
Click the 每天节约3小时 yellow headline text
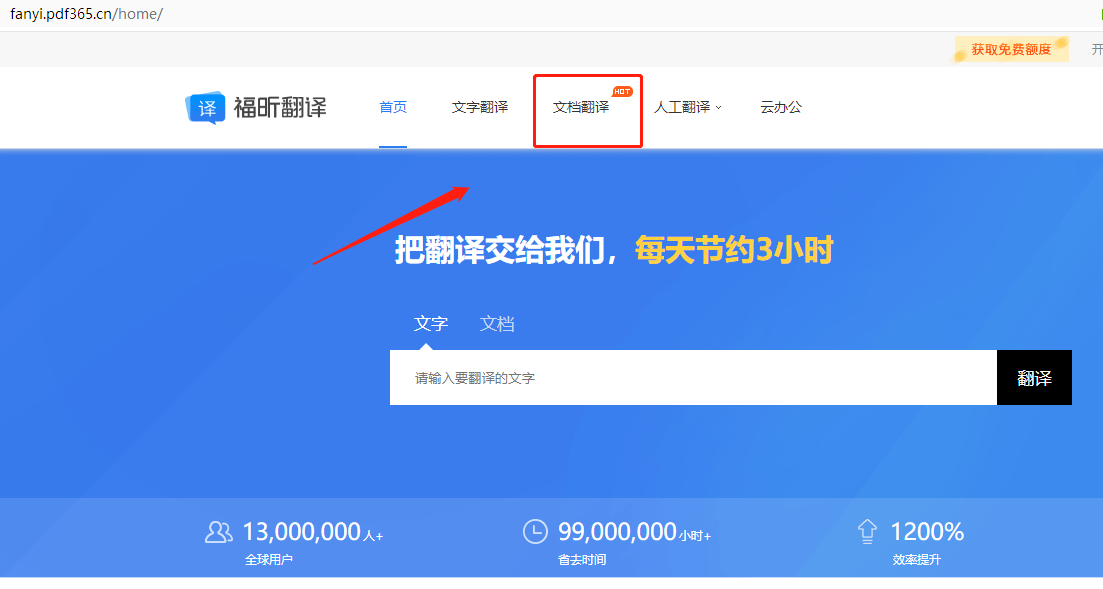pyautogui.click(x=734, y=250)
